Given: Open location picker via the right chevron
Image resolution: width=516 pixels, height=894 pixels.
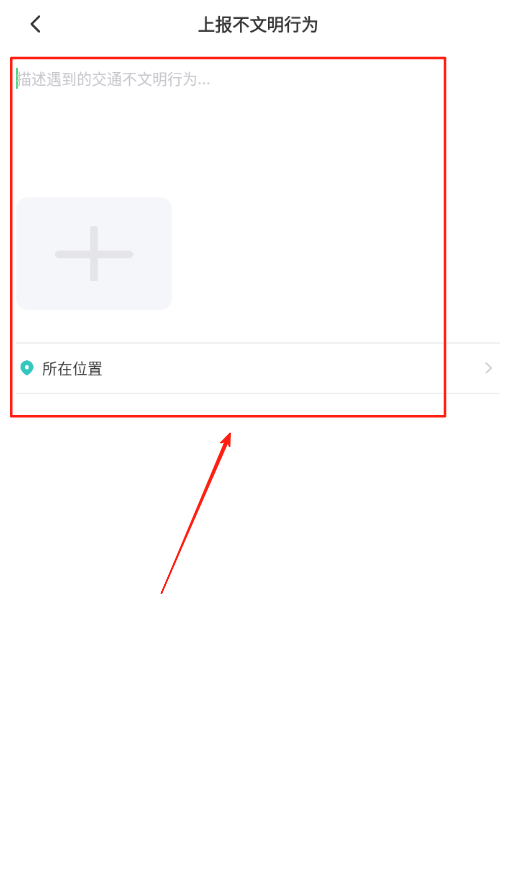Looking at the screenshot, I should point(489,368).
